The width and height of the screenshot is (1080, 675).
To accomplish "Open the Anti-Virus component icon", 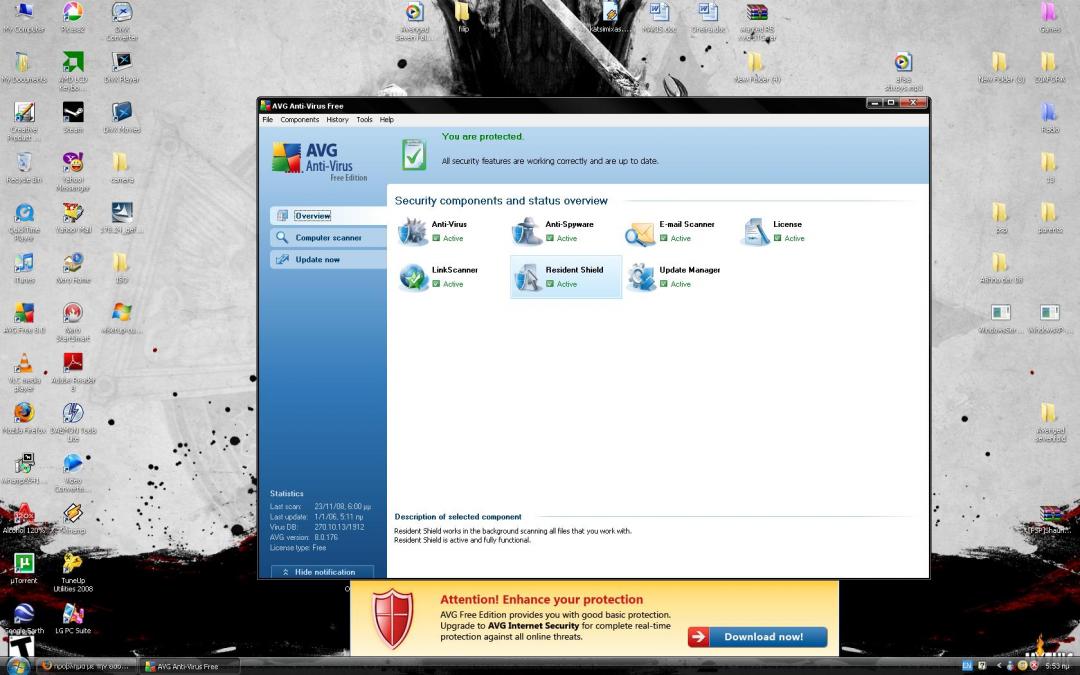I will tap(413, 231).
